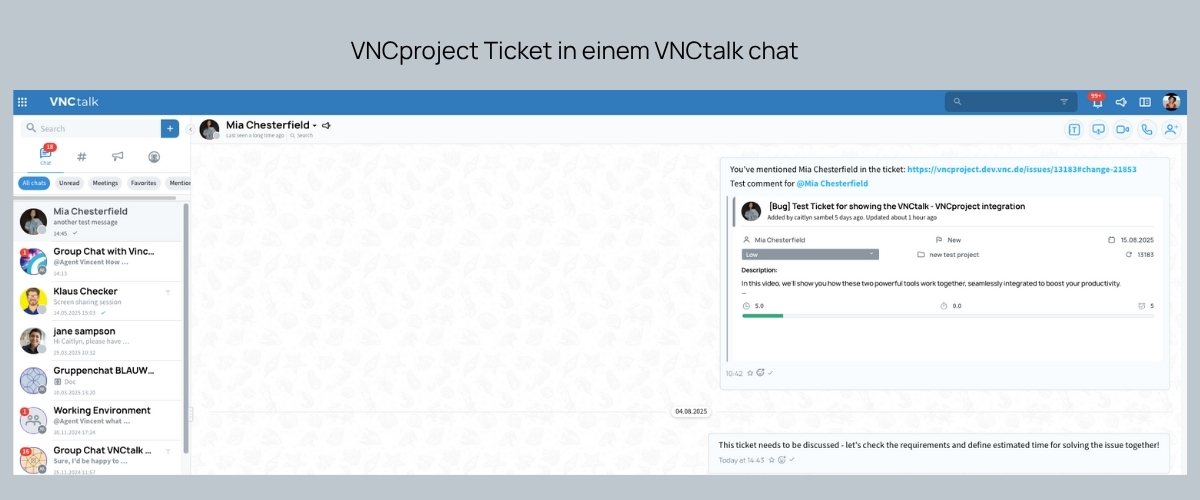This screenshot has height=500, width=1200.
Task: Open the search filter options in header
Action: 1064,102
